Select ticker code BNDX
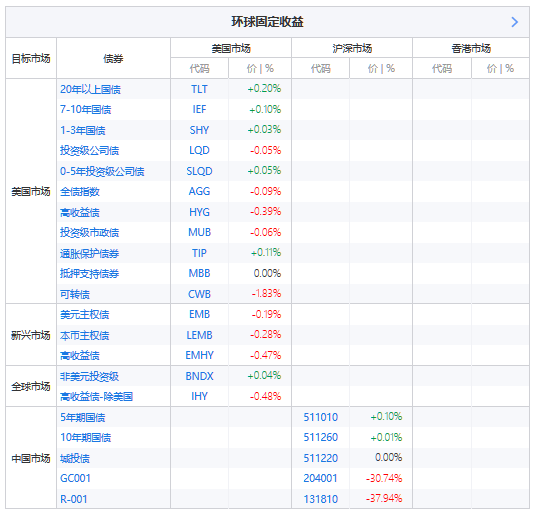Image resolution: width=535 pixels, height=514 pixels. 199,376
